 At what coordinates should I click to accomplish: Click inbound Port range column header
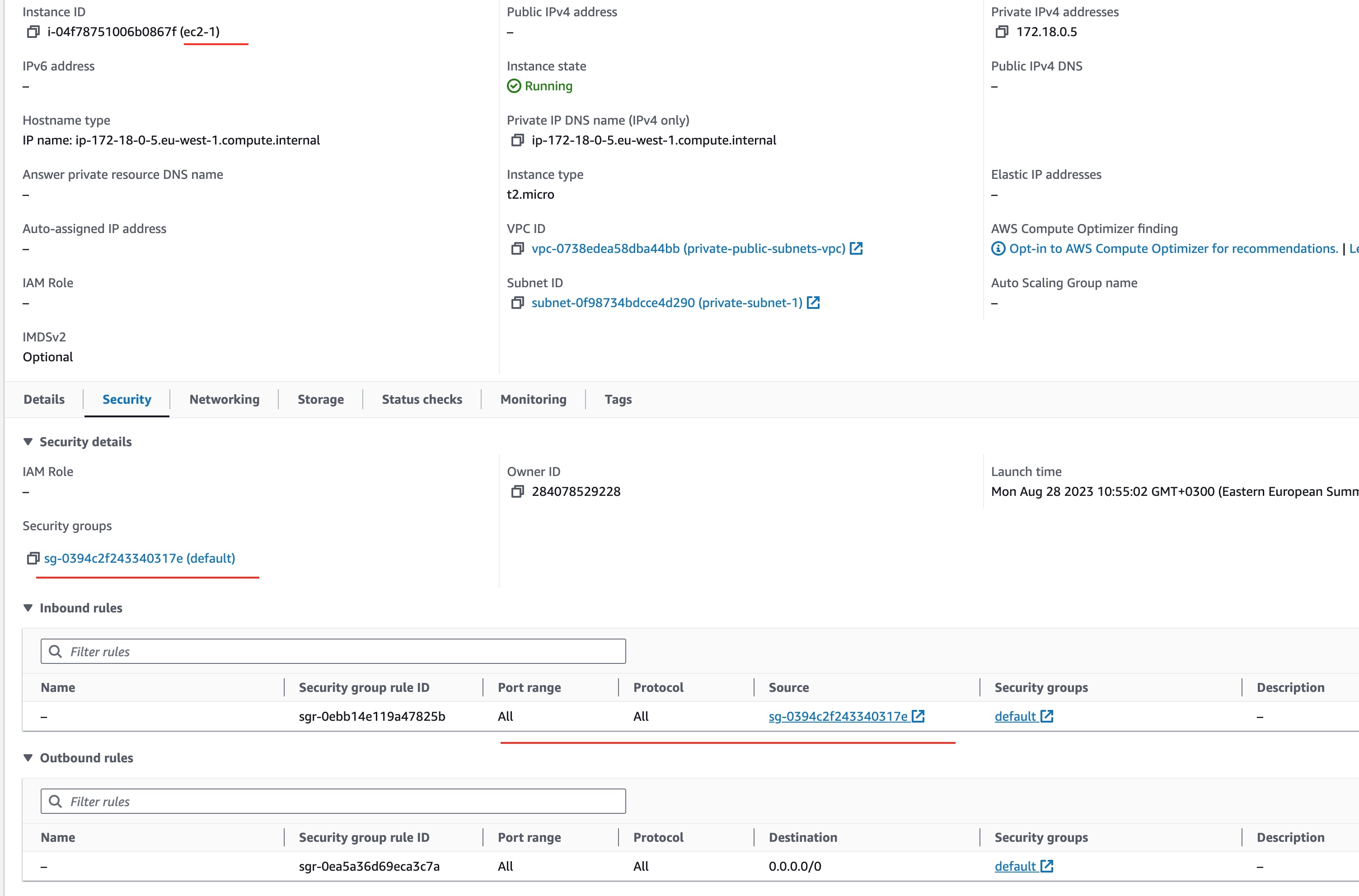click(529, 687)
